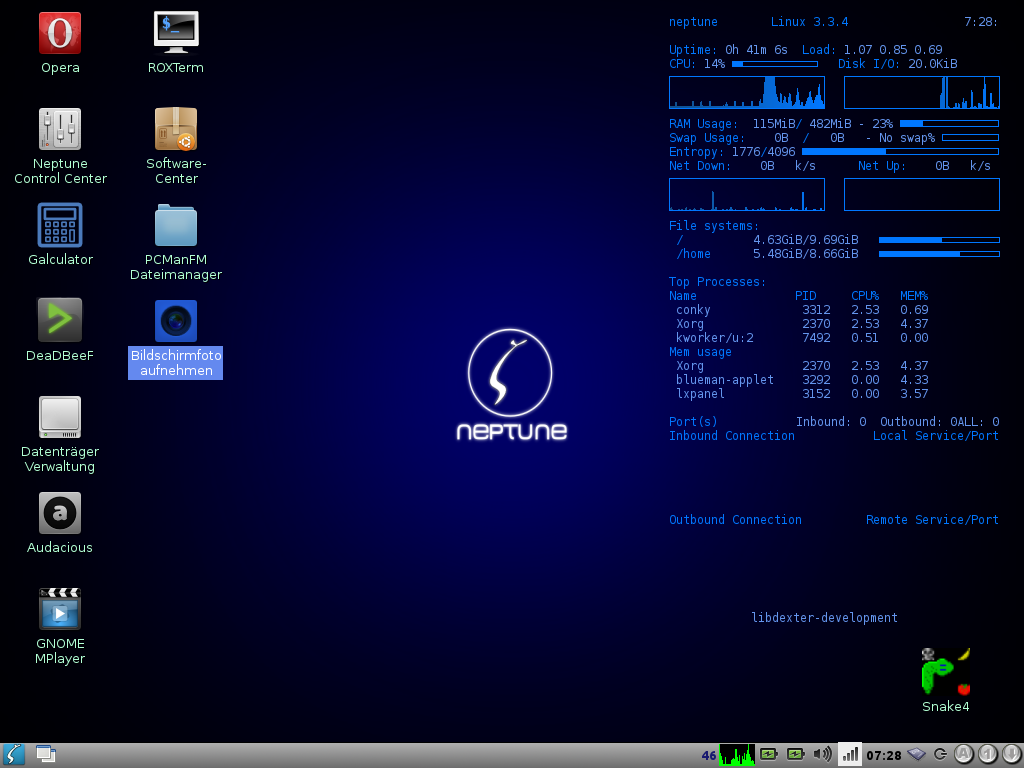Click the panel clock showing 07:28
Viewport: 1024px width, 768px height.
pyautogui.click(x=883, y=755)
